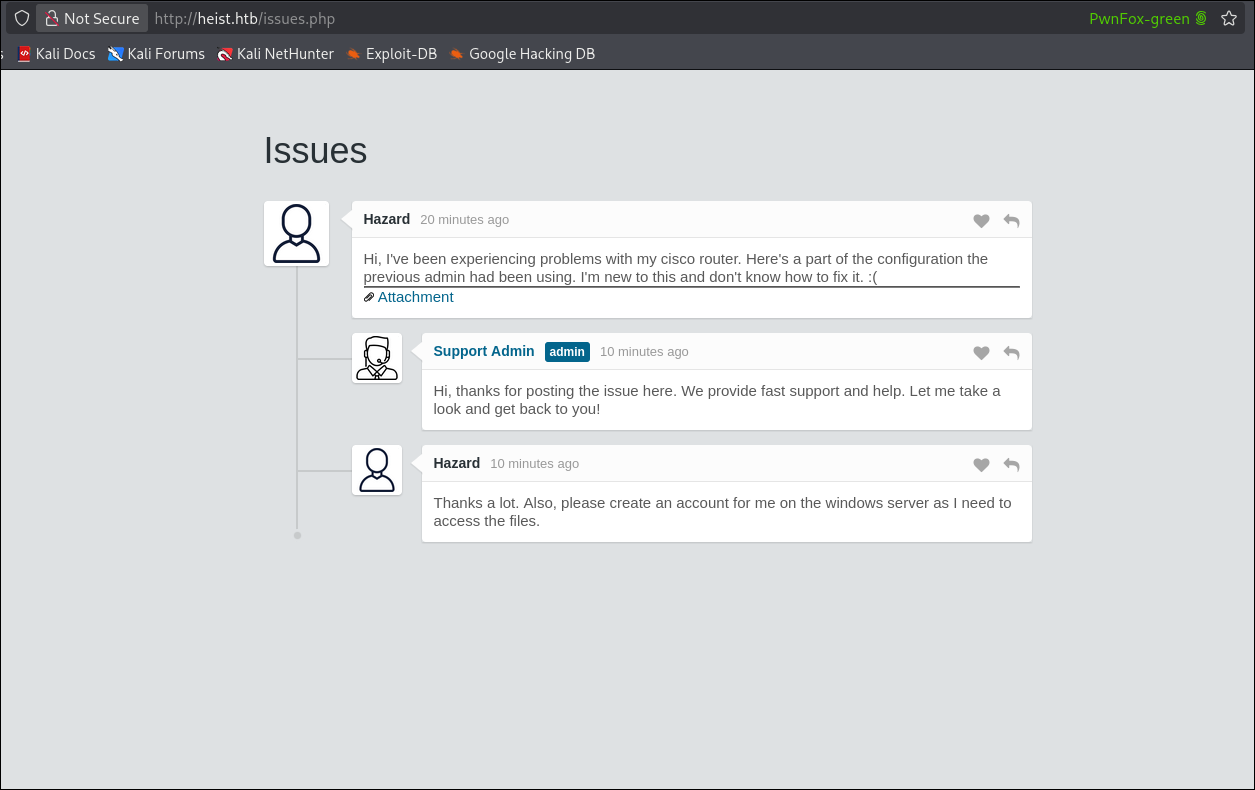The height and width of the screenshot is (790, 1255).
Task: Show Not Secure connection details
Action: pyautogui.click(x=92, y=18)
